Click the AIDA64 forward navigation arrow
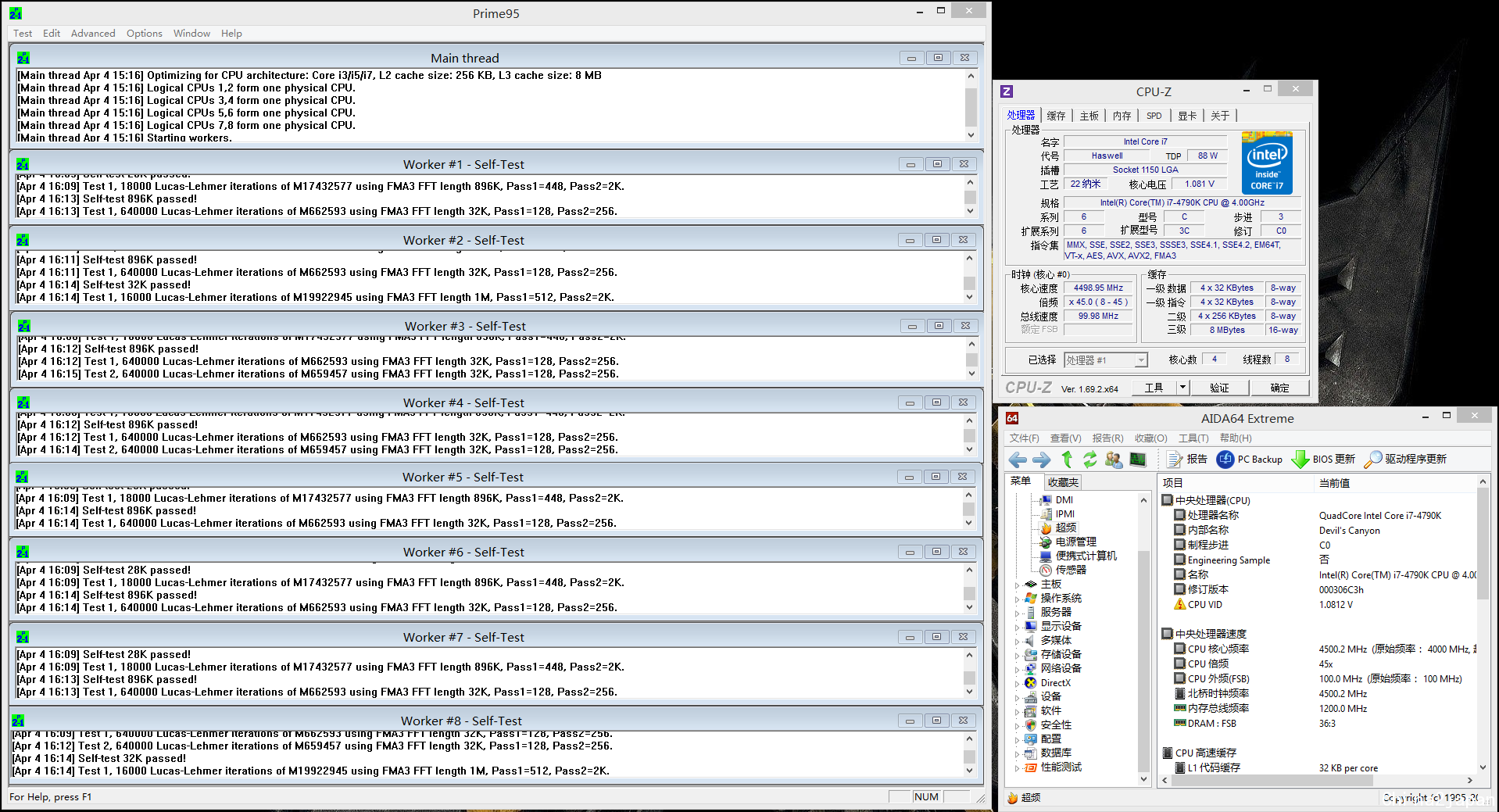 click(1042, 460)
